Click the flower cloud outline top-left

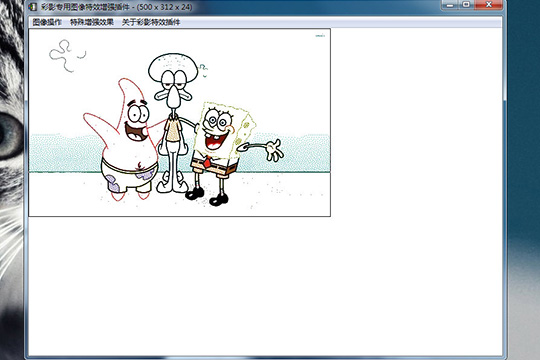tap(67, 55)
